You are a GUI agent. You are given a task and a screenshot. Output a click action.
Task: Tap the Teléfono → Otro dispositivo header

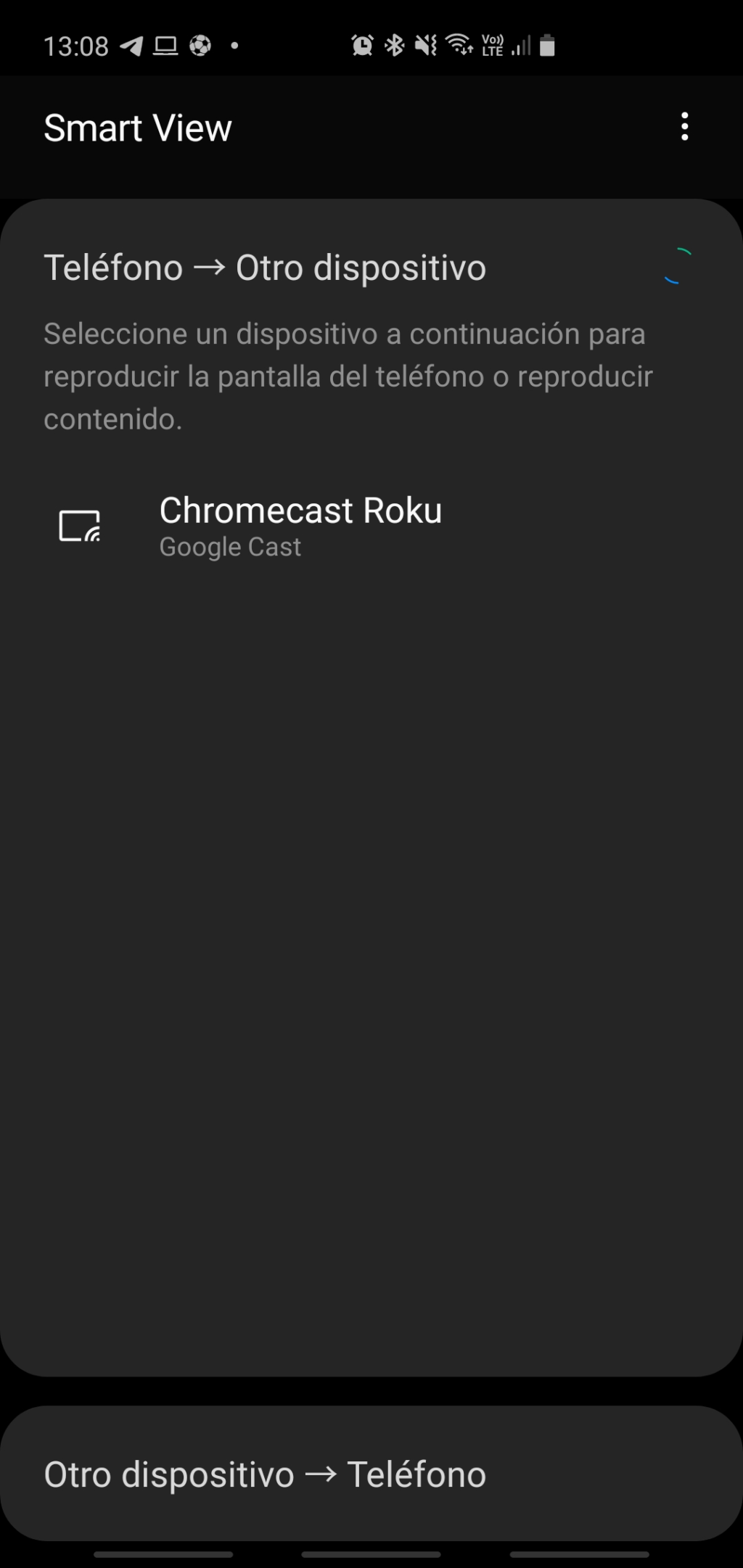265,268
